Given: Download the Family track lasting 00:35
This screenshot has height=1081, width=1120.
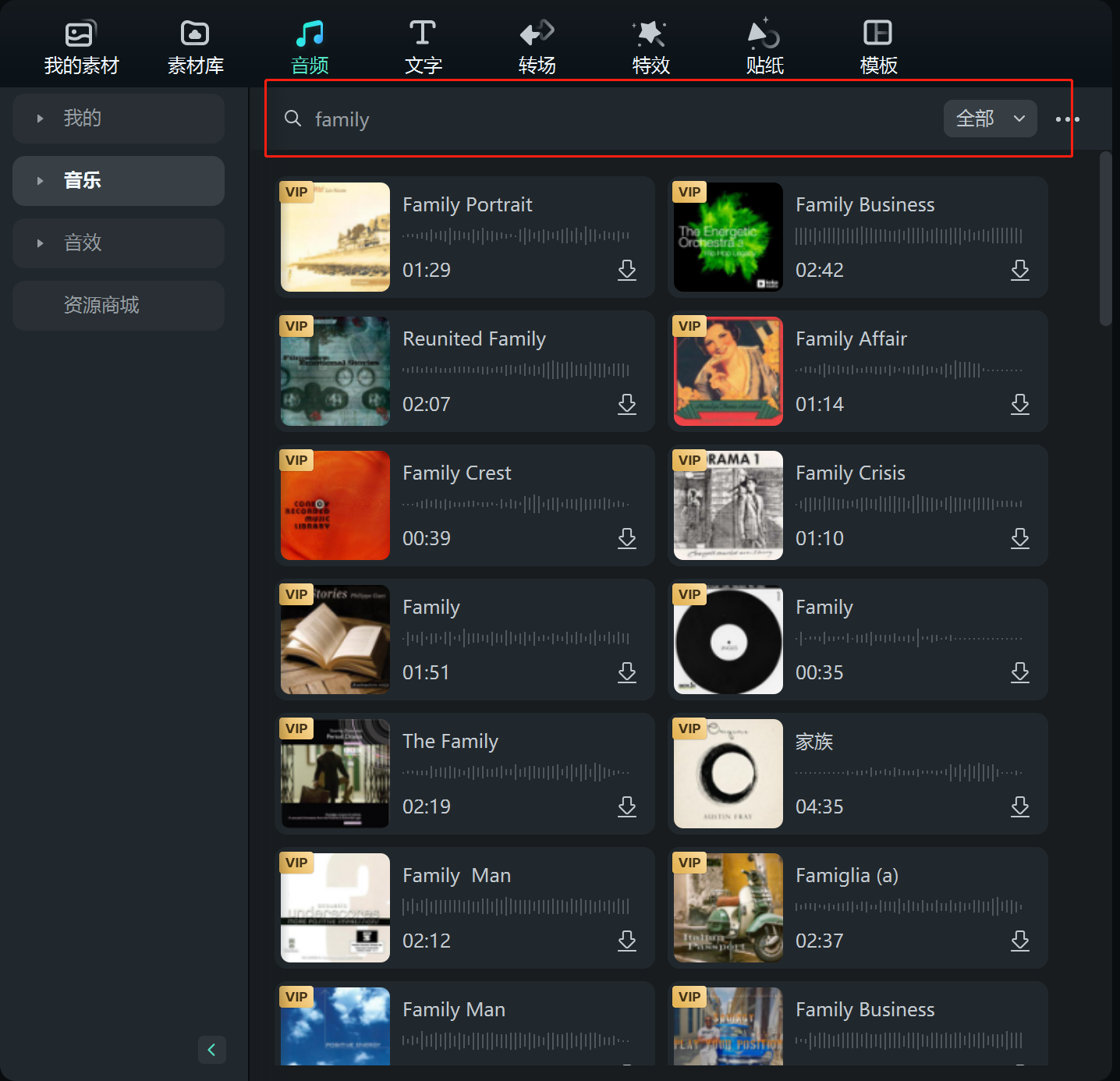Looking at the screenshot, I should pos(1020,672).
